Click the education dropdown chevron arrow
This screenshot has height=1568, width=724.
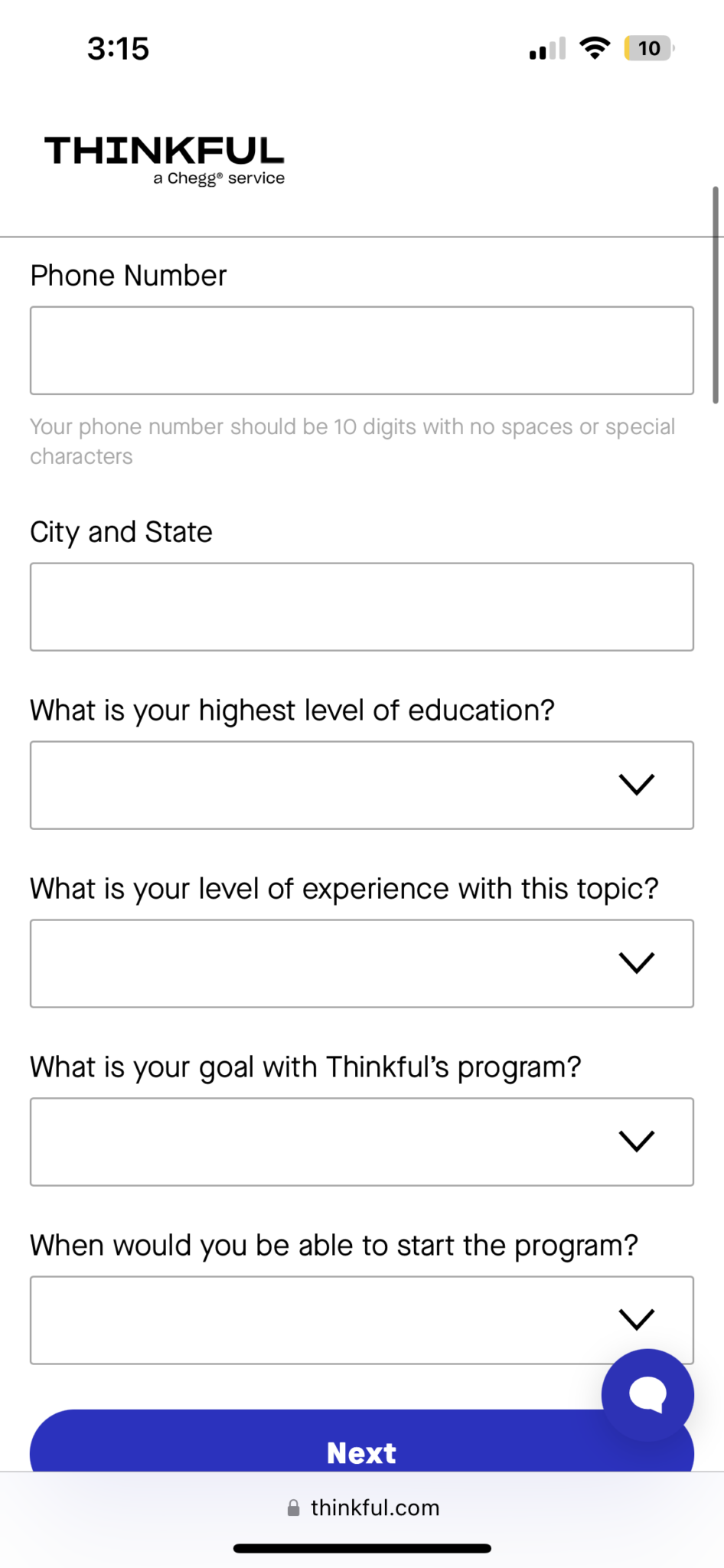pyautogui.click(x=636, y=784)
